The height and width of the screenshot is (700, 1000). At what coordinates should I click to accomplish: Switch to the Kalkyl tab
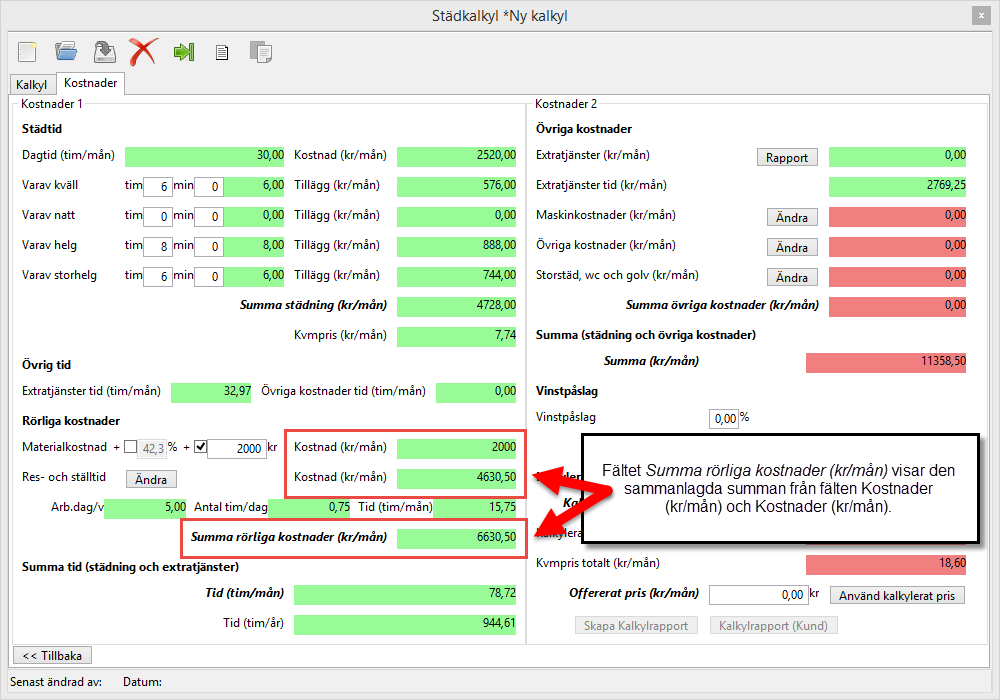click(32, 85)
